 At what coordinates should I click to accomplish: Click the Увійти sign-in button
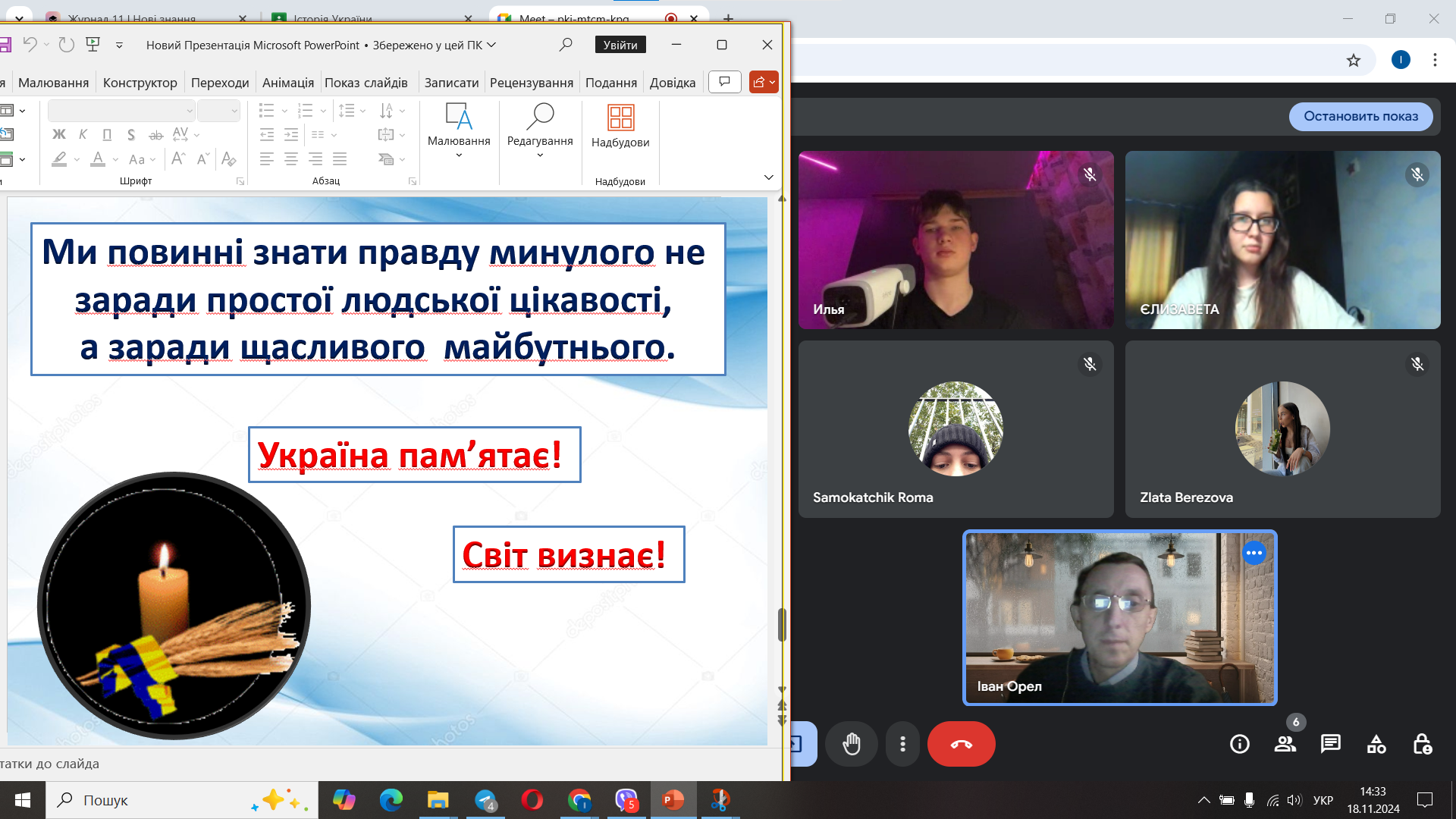(x=620, y=45)
